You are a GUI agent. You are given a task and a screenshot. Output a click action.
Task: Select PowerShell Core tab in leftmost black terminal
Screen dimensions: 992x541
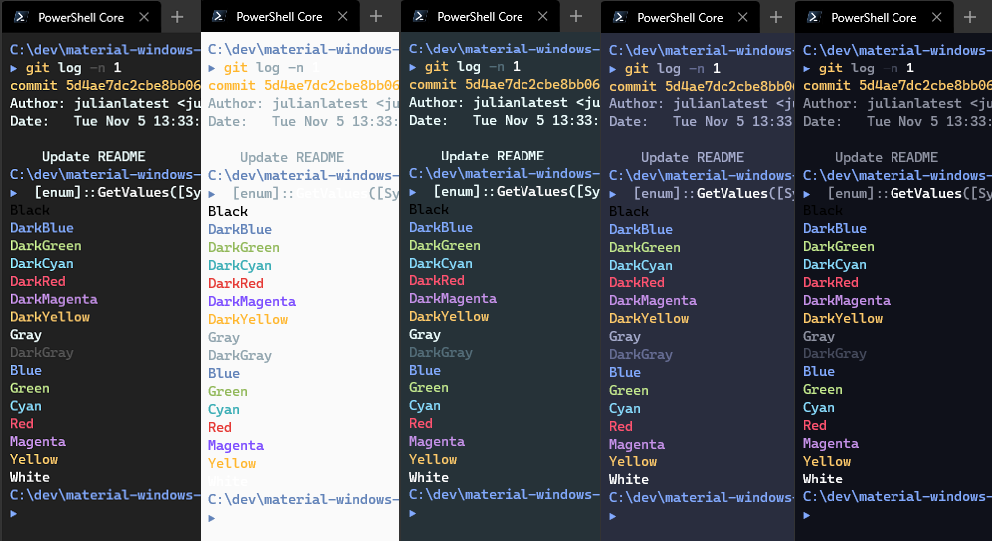click(82, 17)
